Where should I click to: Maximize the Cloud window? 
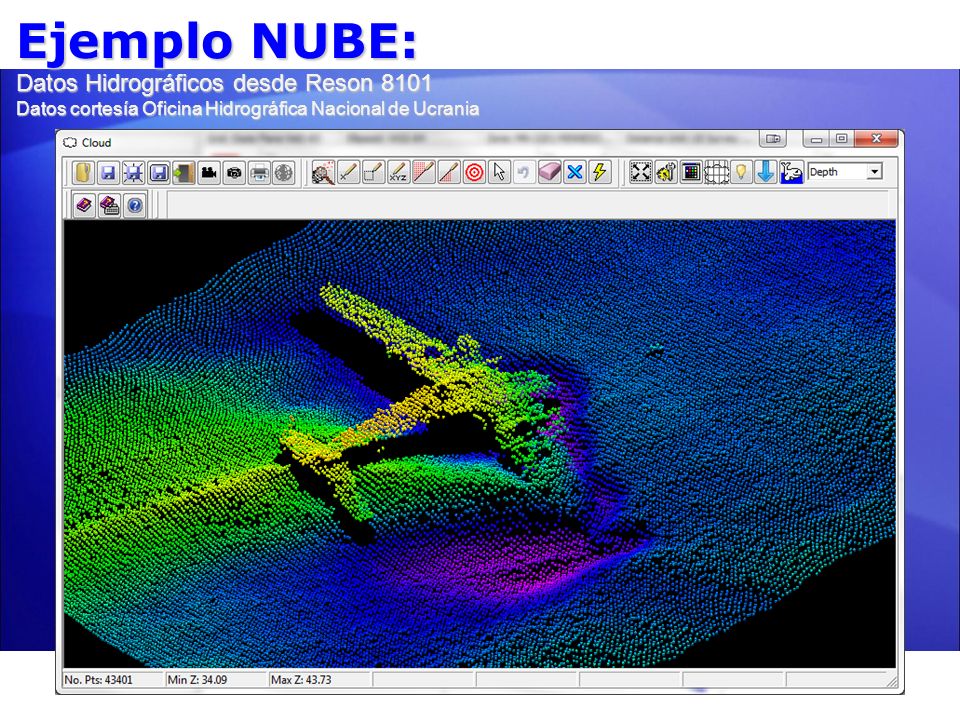[x=842, y=139]
